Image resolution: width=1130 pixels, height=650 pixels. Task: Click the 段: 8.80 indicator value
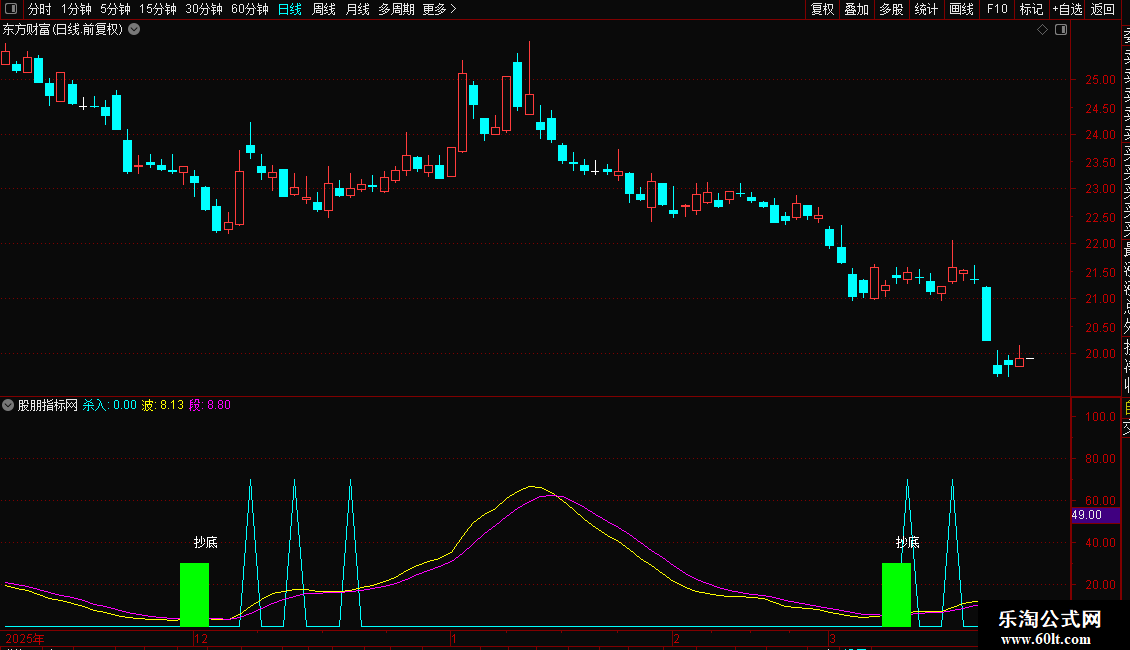(210, 405)
